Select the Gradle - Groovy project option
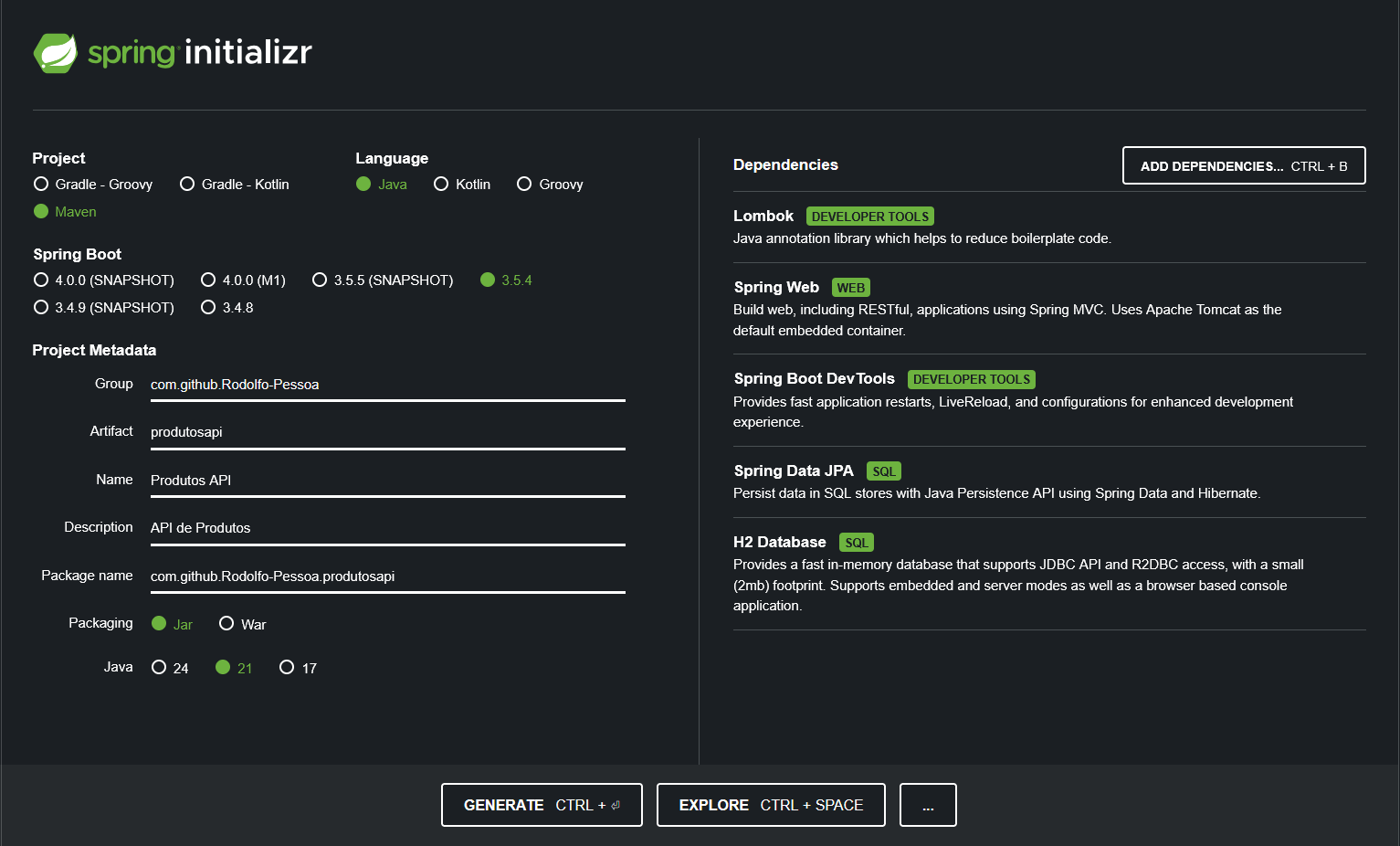This screenshot has width=1400, height=846. point(93,184)
